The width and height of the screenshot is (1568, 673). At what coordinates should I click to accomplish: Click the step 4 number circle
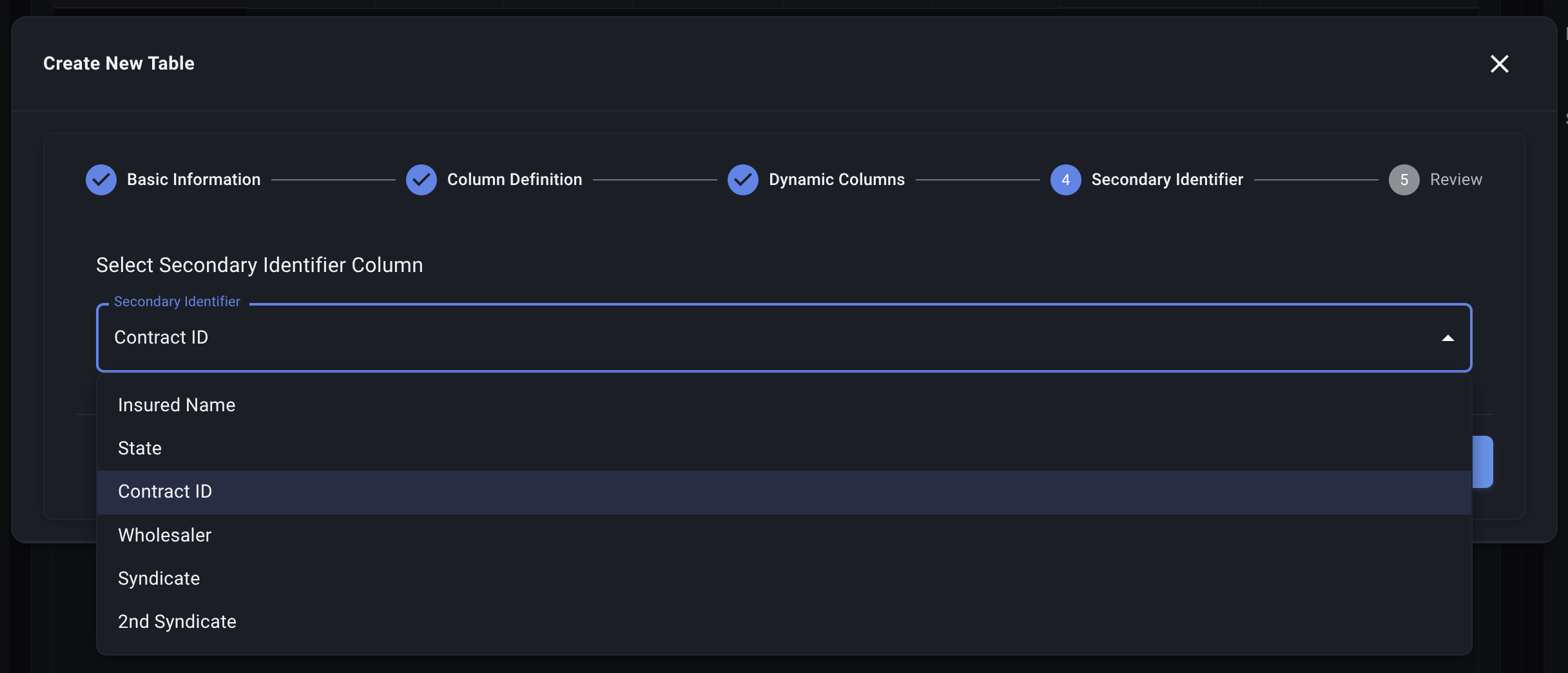pos(1065,180)
